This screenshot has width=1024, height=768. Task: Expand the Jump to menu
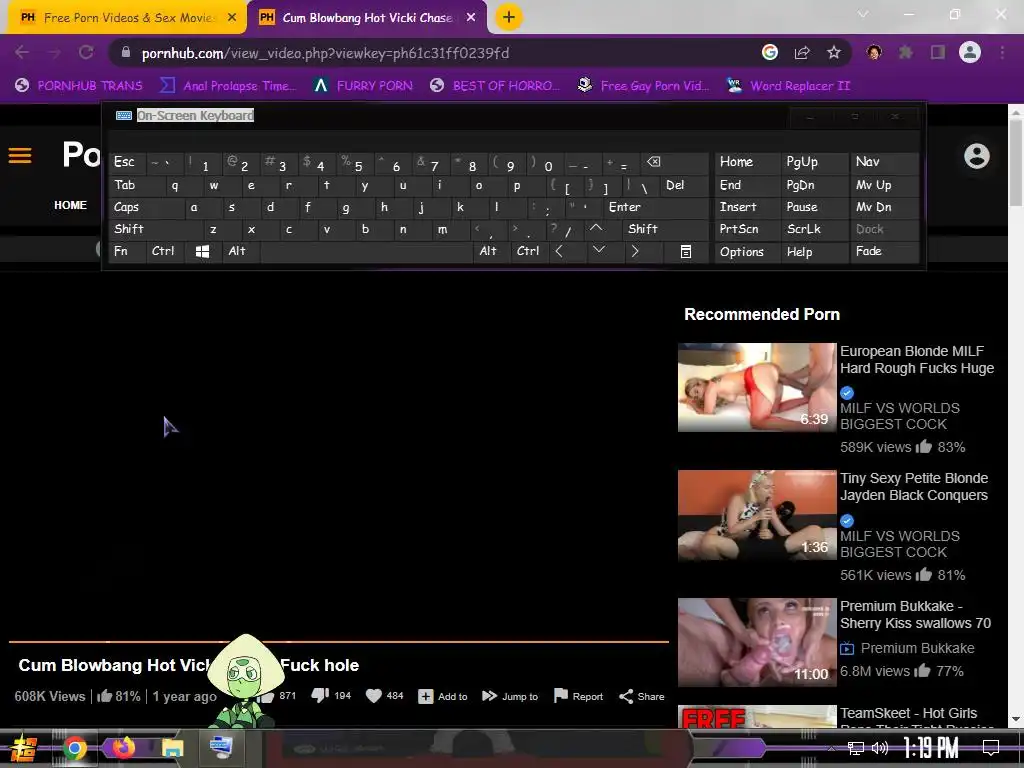(x=510, y=696)
